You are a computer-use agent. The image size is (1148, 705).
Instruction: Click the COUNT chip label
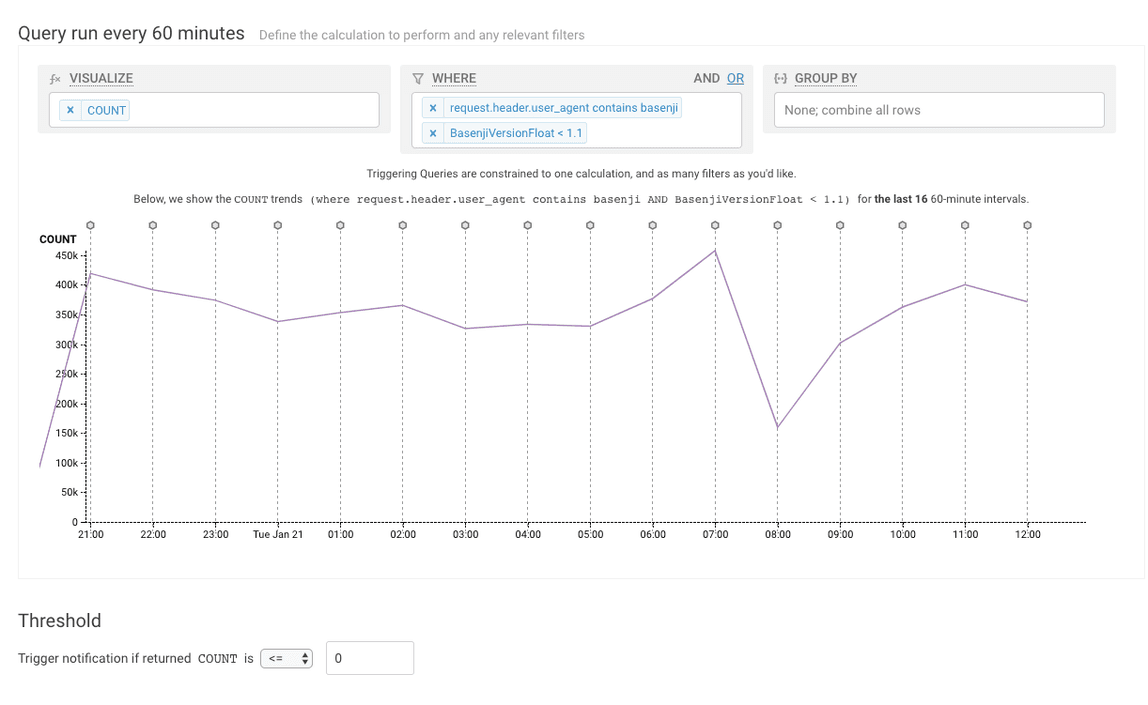(106, 110)
